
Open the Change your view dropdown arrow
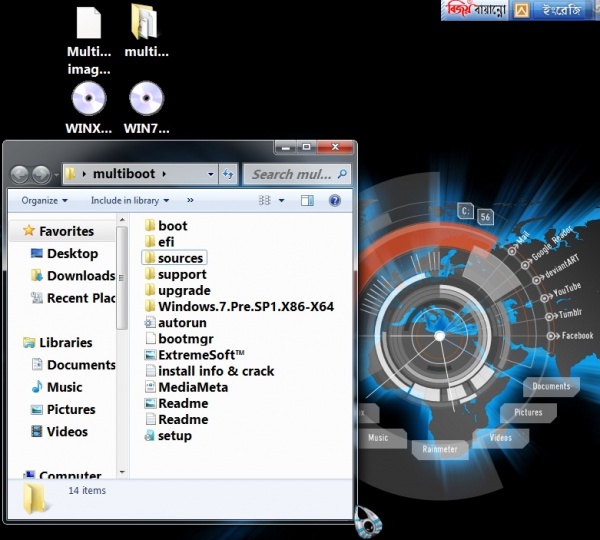click(283, 200)
